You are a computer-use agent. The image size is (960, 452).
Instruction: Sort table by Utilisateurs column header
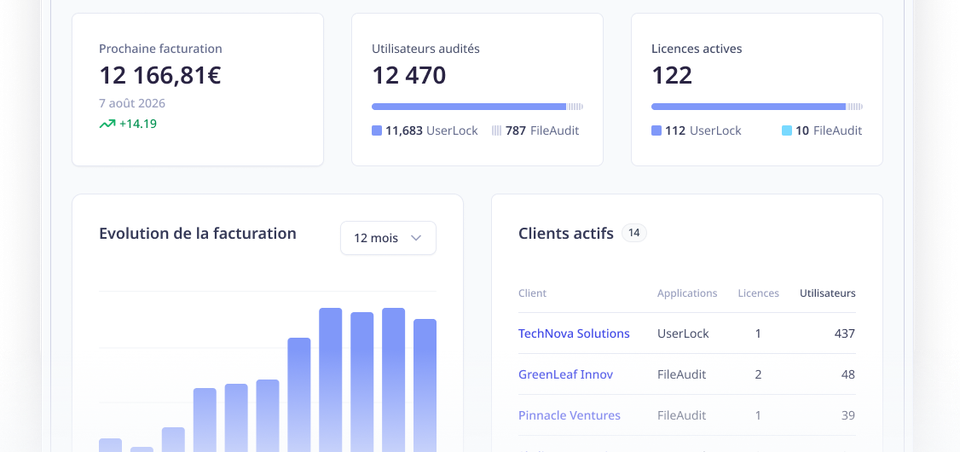click(x=828, y=293)
